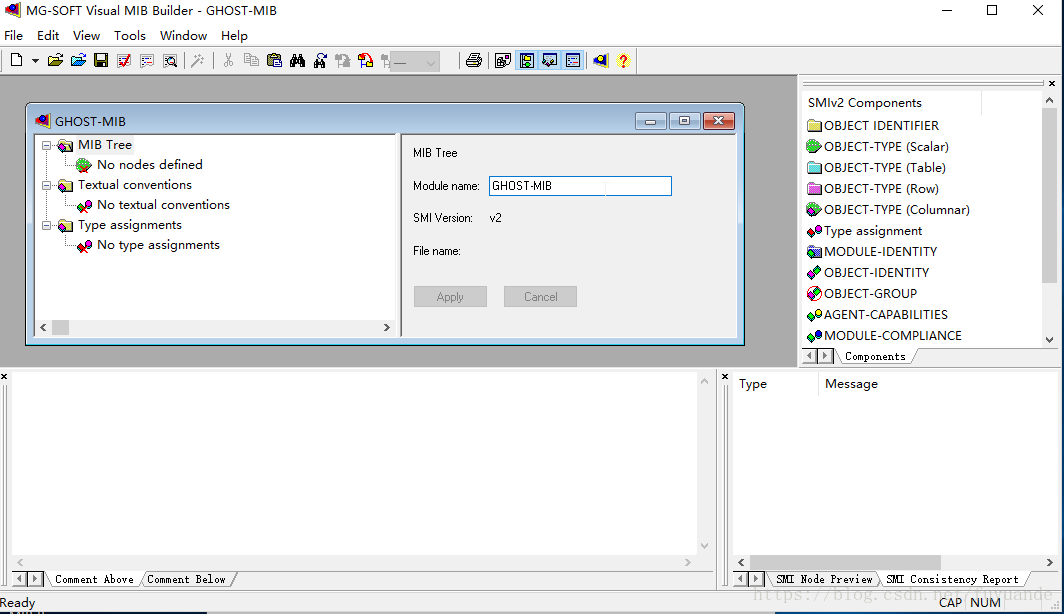1064x614 pixels.
Task: Open the Window menu
Action: pyautogui.click(x=183, y=35)
